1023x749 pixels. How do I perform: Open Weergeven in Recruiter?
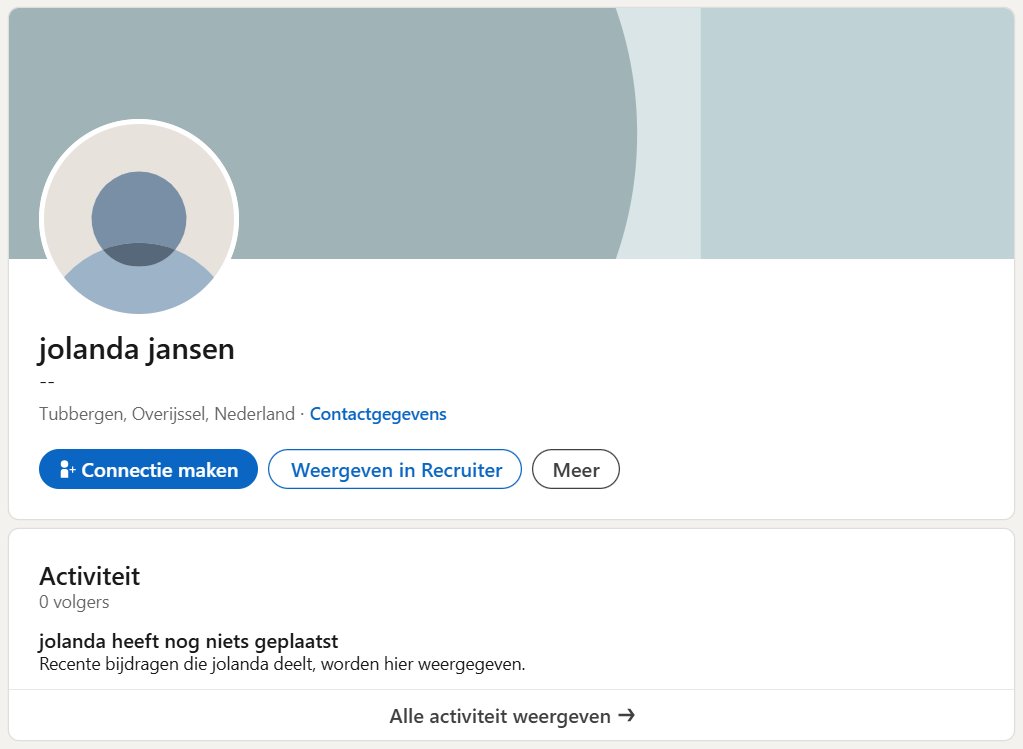point(394,469)
